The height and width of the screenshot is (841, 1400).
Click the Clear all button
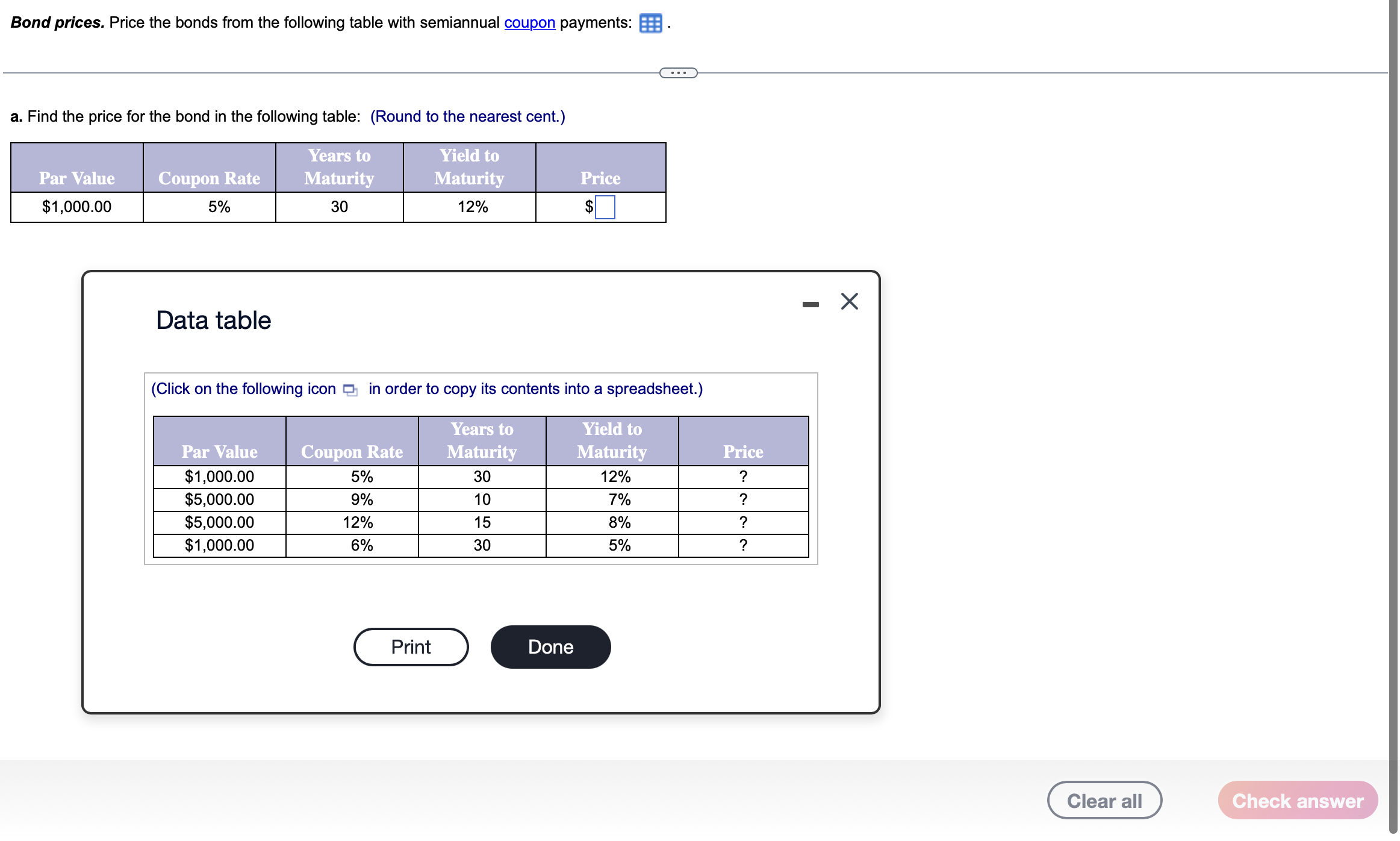coord(1104,800)
